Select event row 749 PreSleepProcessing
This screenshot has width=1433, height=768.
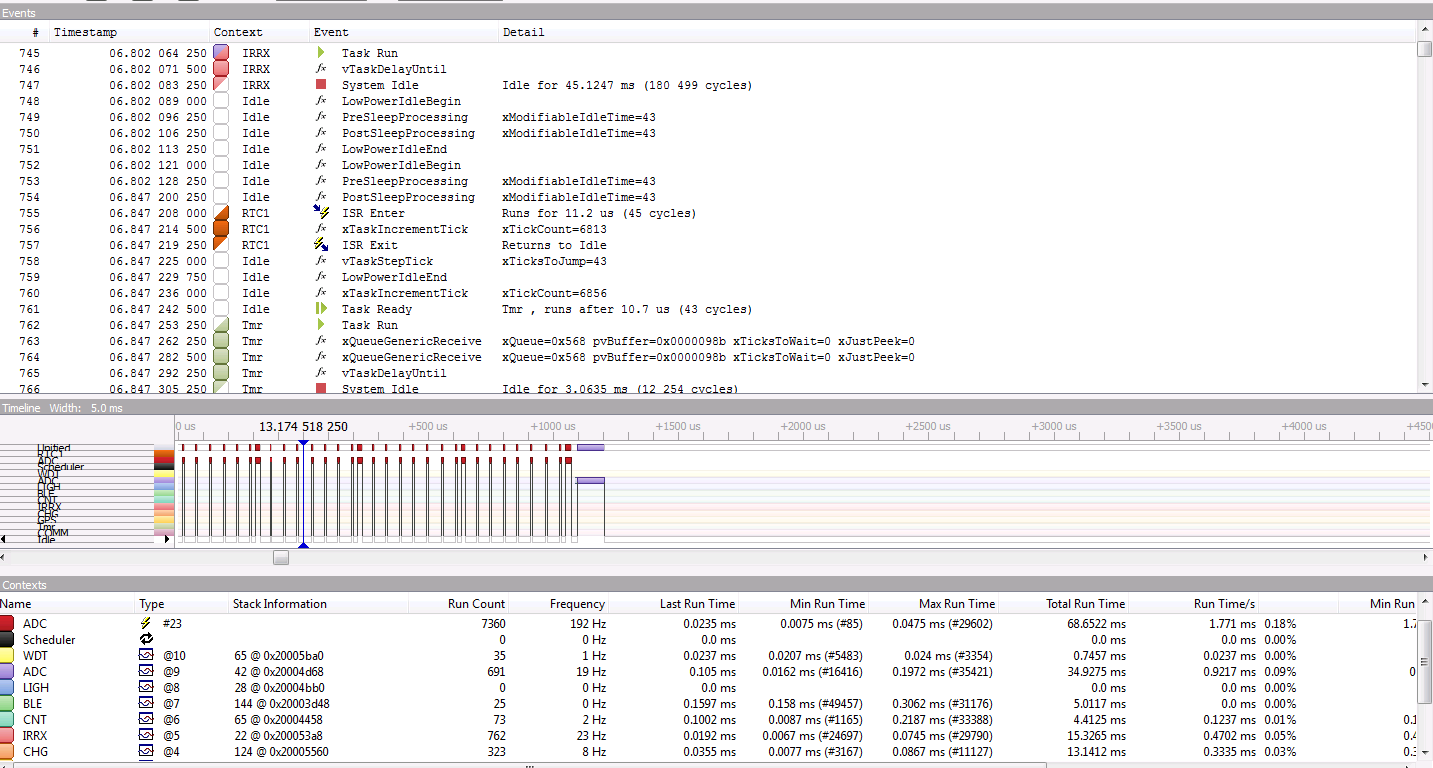(x=708, y=117)
